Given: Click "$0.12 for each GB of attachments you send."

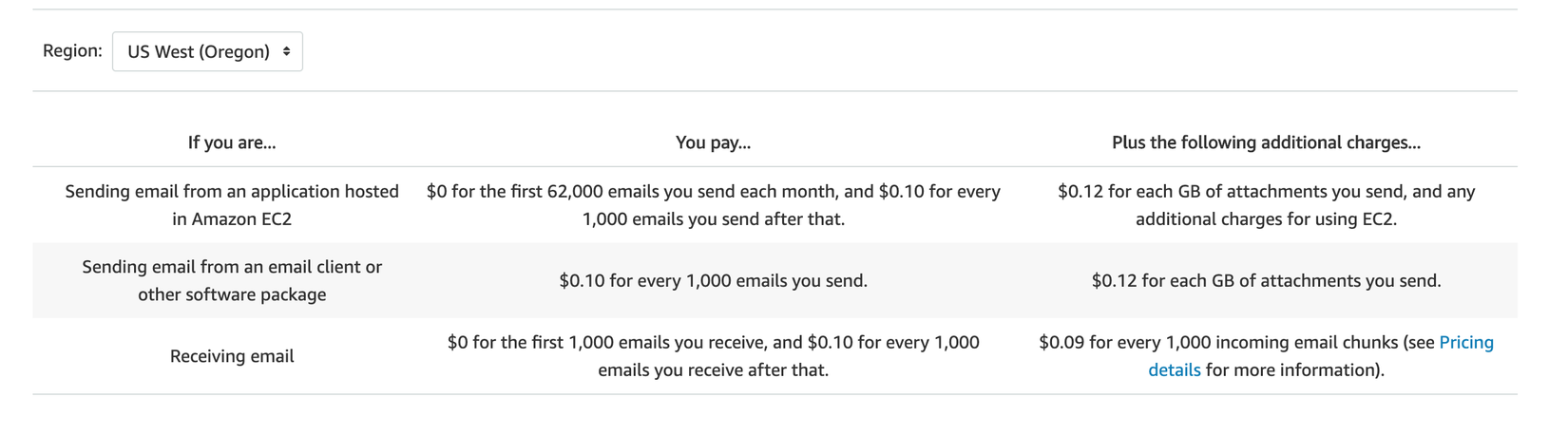Looking at the screenshot, I should pos(1266,281).
